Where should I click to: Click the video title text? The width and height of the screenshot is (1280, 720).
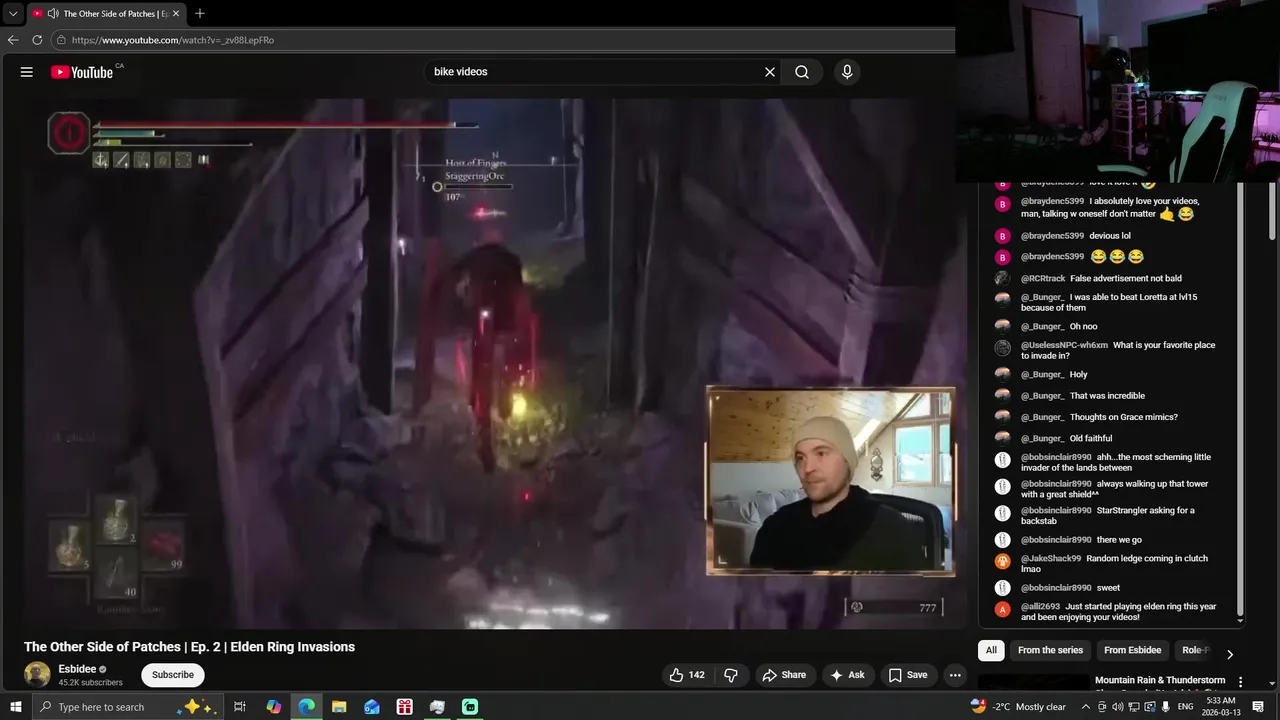tap(189, 647)
